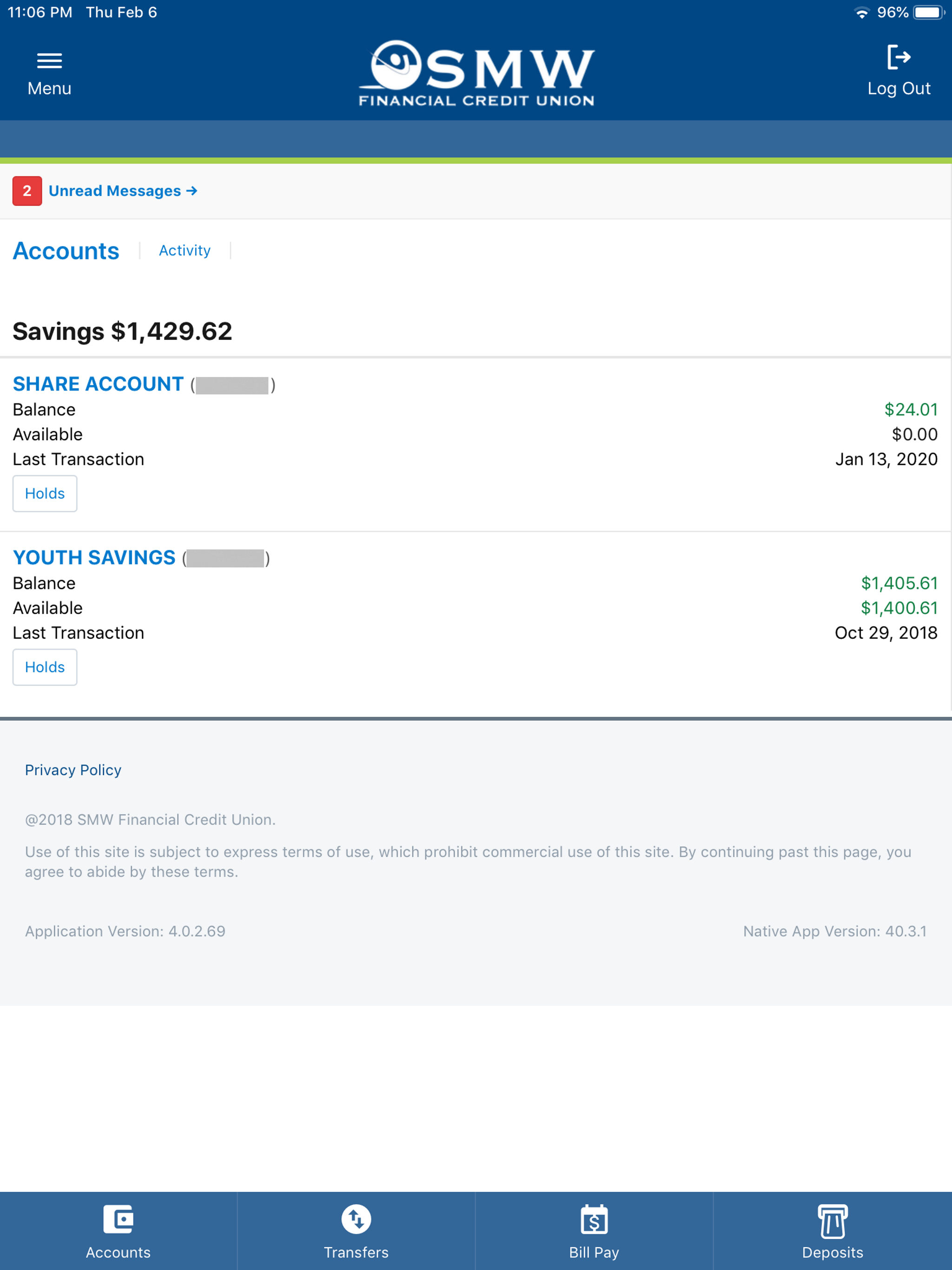Open the Privacy Policy link
Image resolution: width=952 pixels, height=1270 pixels.
(73, 770)
